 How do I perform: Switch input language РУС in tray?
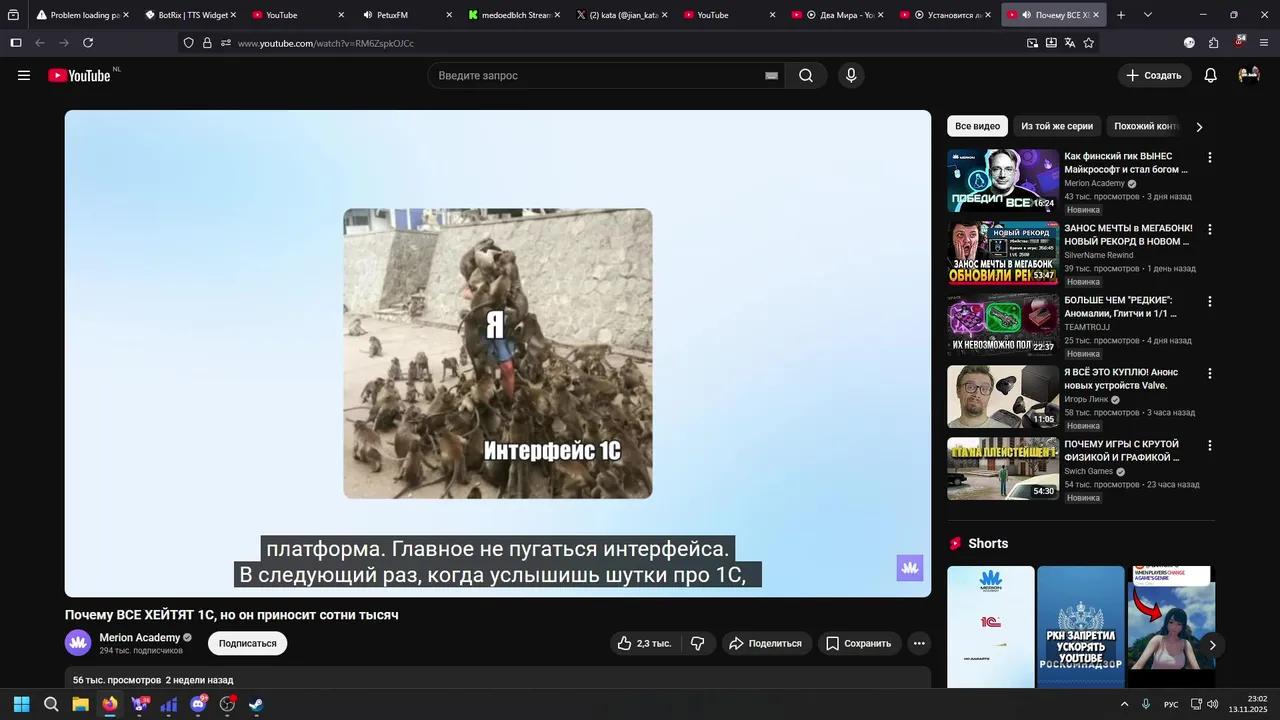[x=1171, y=704]
